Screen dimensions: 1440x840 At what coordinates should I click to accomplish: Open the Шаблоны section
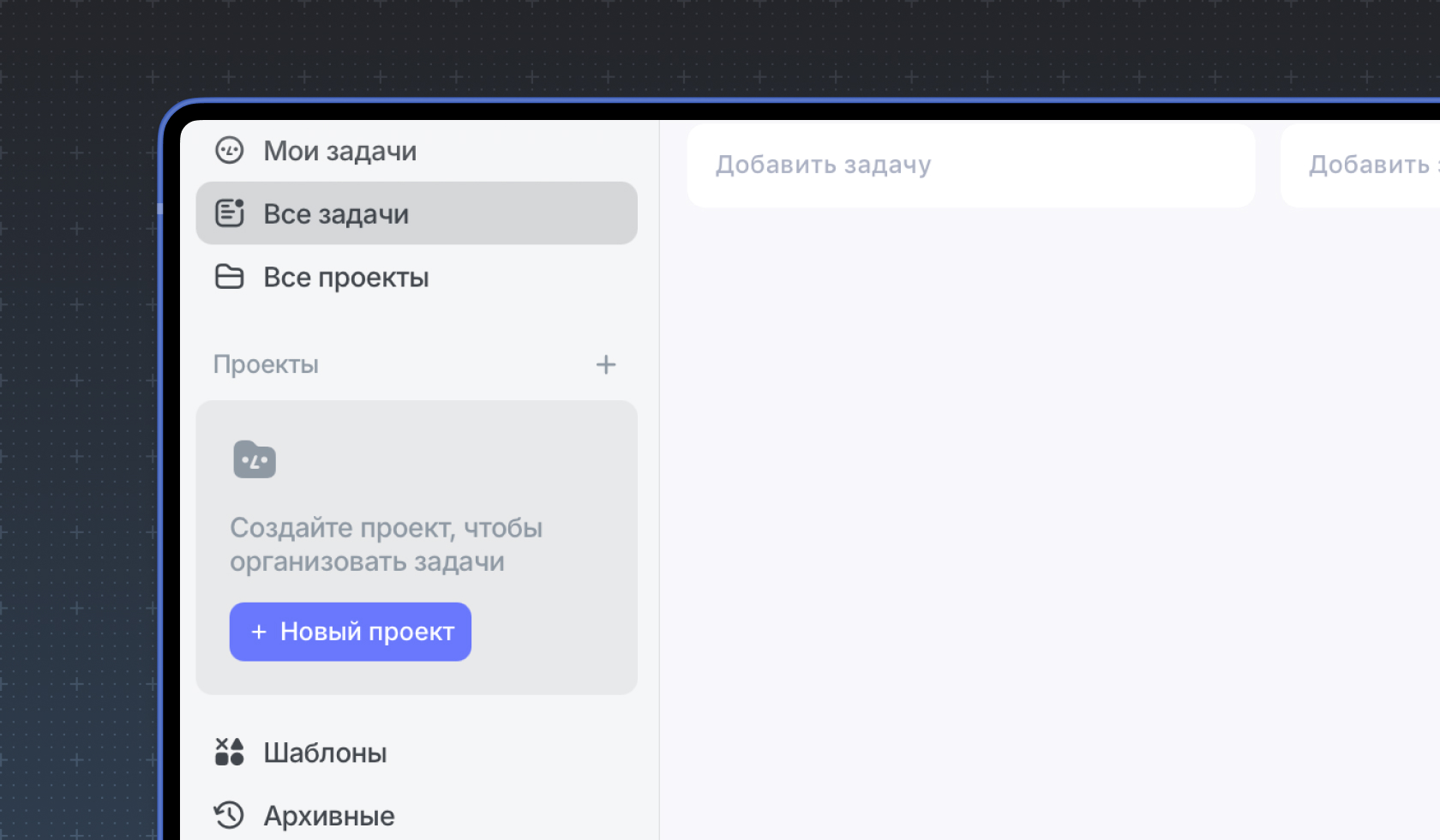coord(417,752)
